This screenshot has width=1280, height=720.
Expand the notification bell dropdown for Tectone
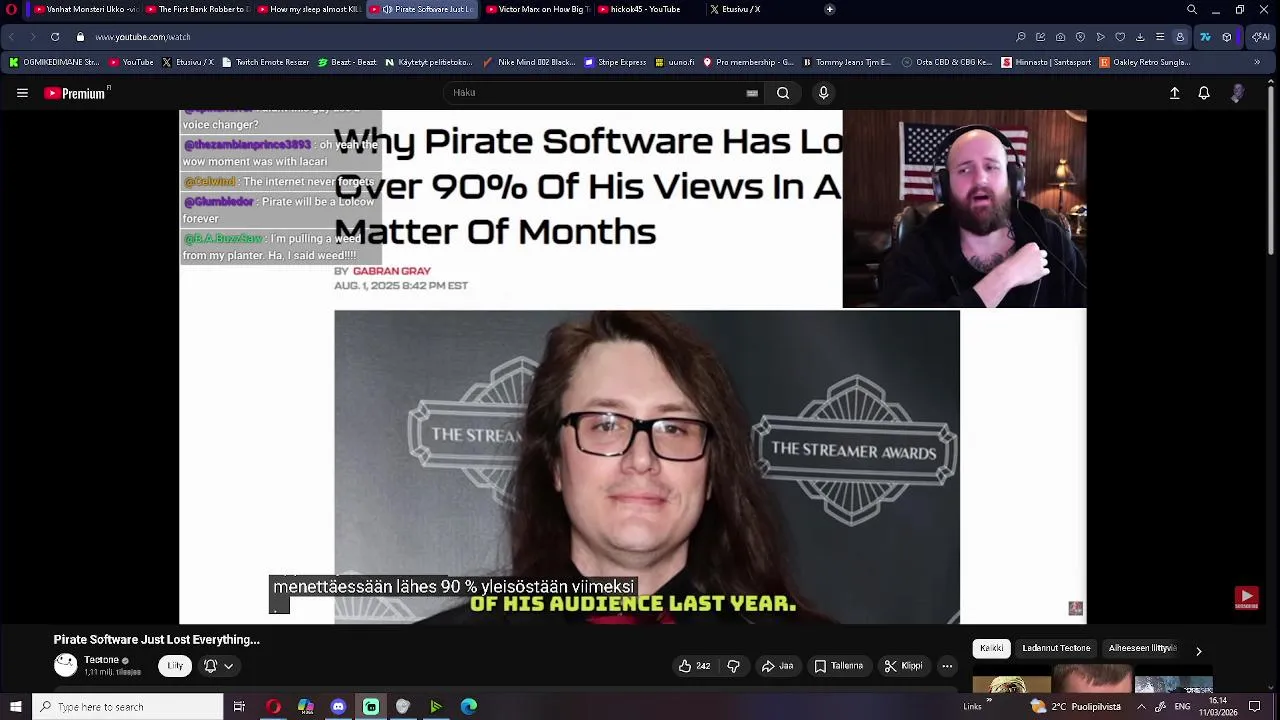[x=219, y=666]
